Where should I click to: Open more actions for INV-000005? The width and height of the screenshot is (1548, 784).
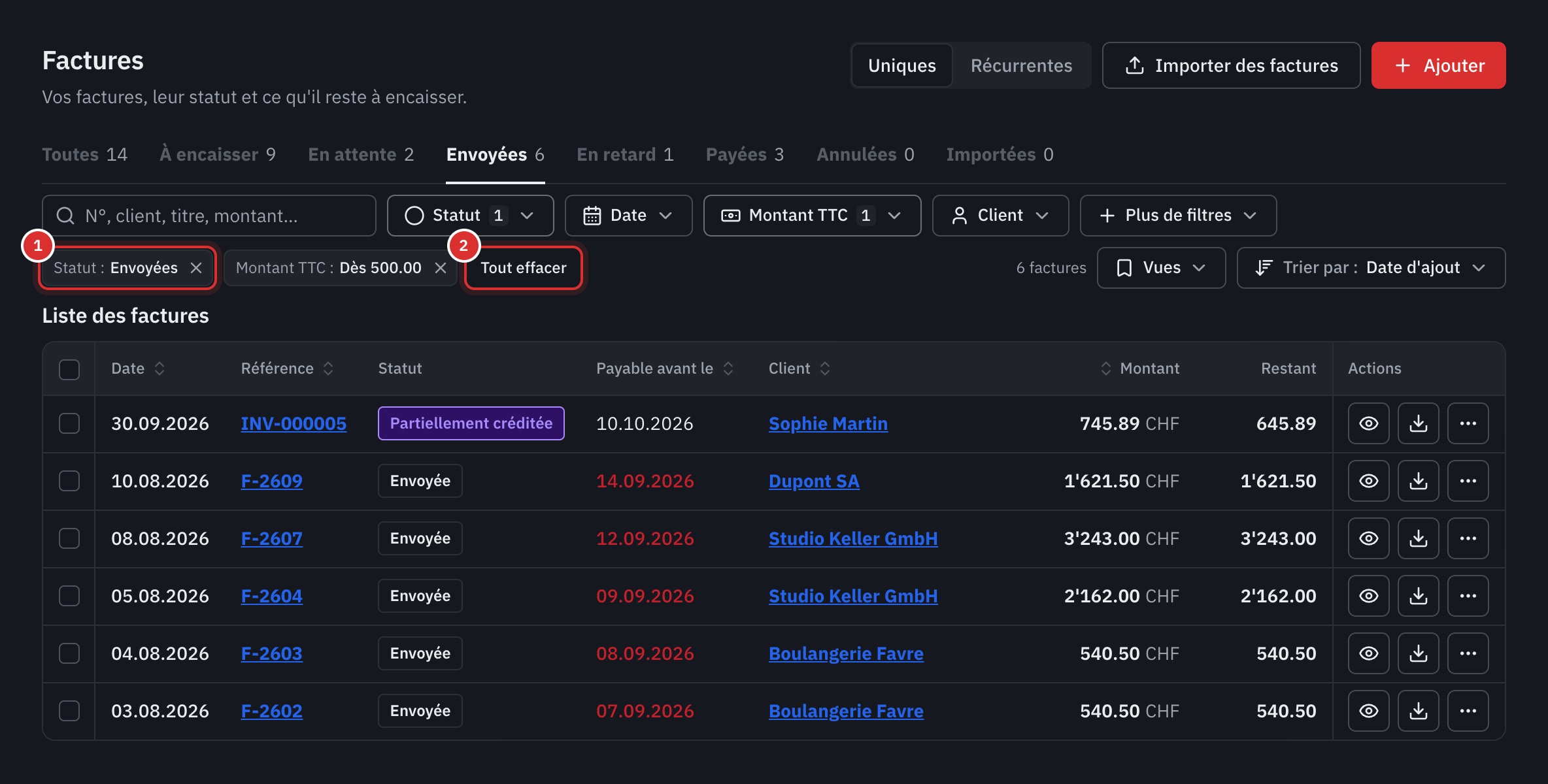click(x=1468, y=423)
